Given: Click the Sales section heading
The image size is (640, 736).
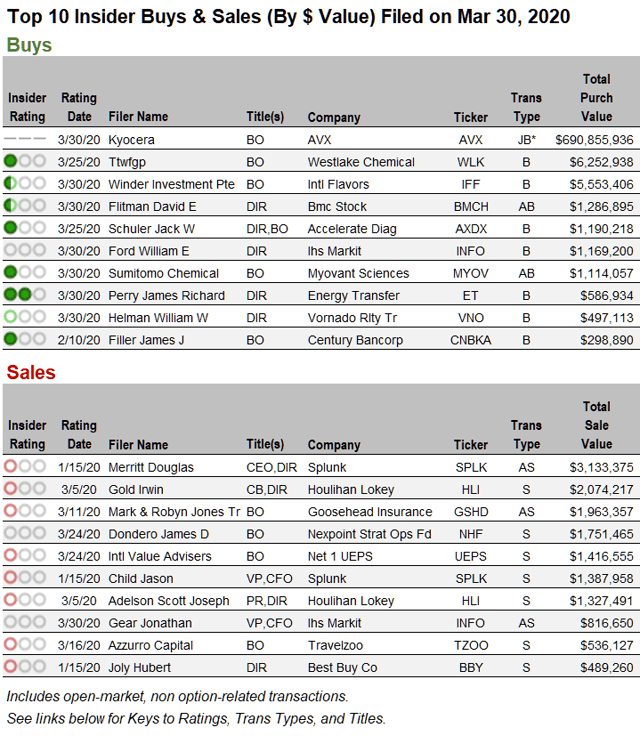Looking at the screenshot, I should (31, 373).
